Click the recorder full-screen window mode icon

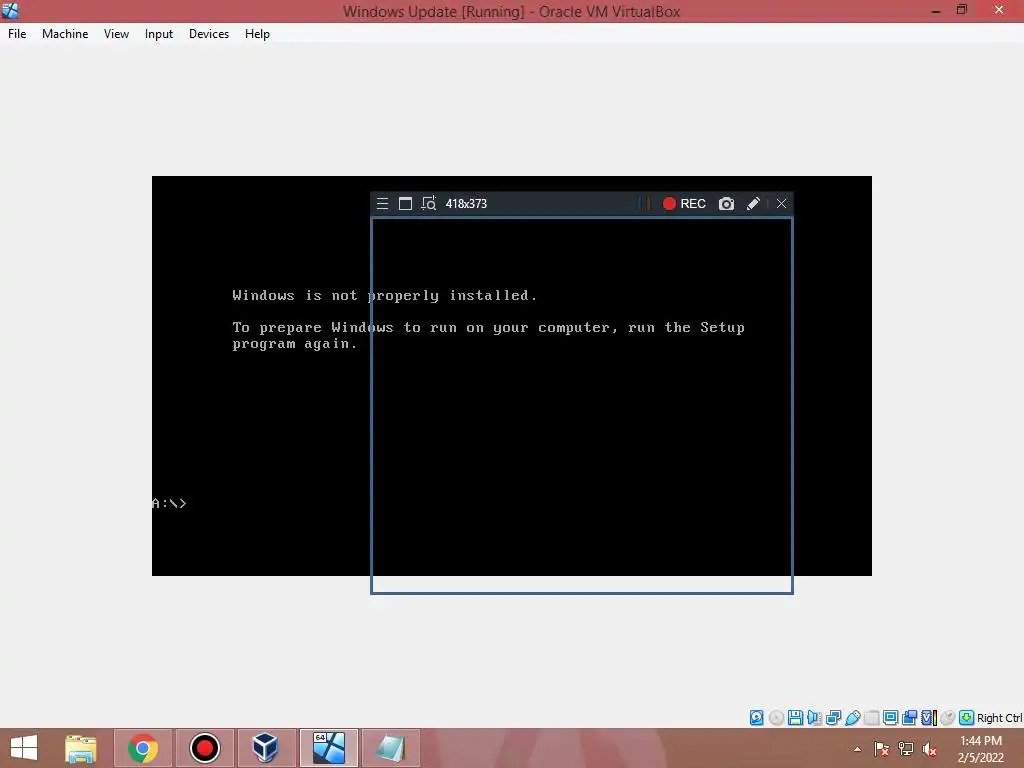(406, 204)
